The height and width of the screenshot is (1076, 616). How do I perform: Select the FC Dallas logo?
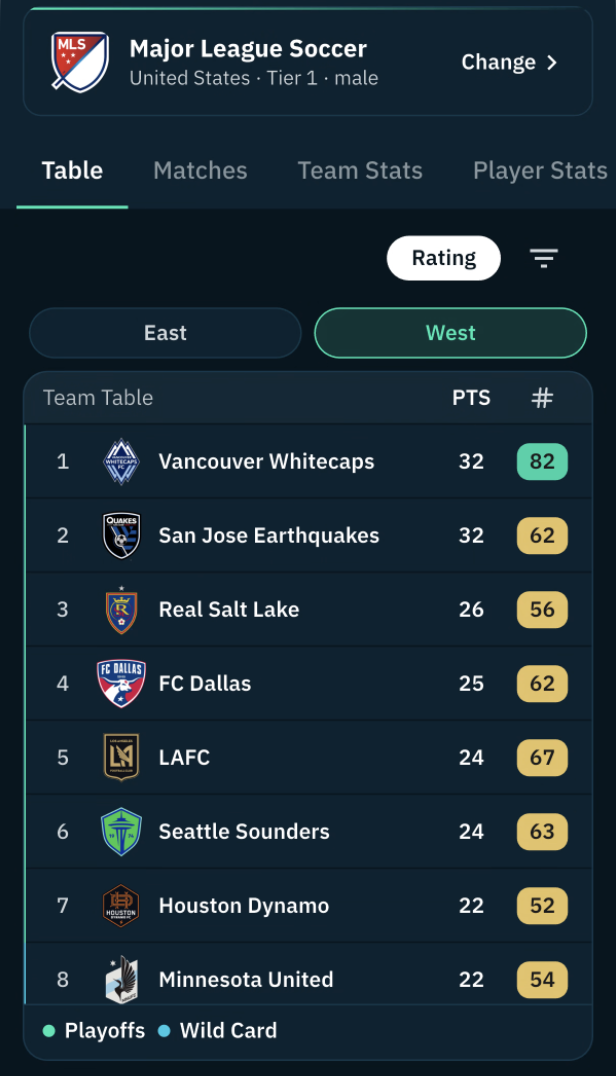tap(121, 683)
